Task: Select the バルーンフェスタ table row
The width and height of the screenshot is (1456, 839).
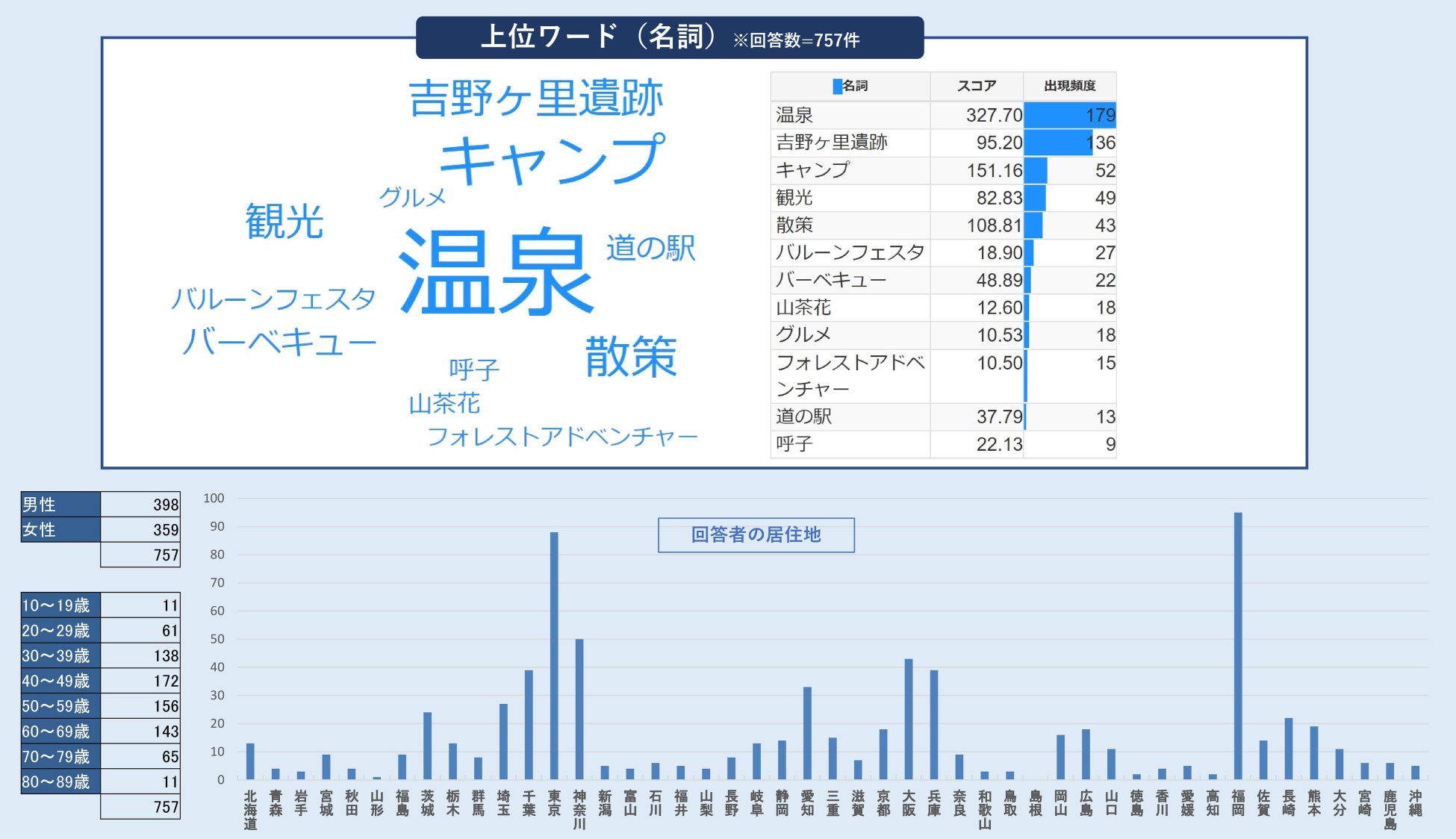Action: [x=850, y=252]
